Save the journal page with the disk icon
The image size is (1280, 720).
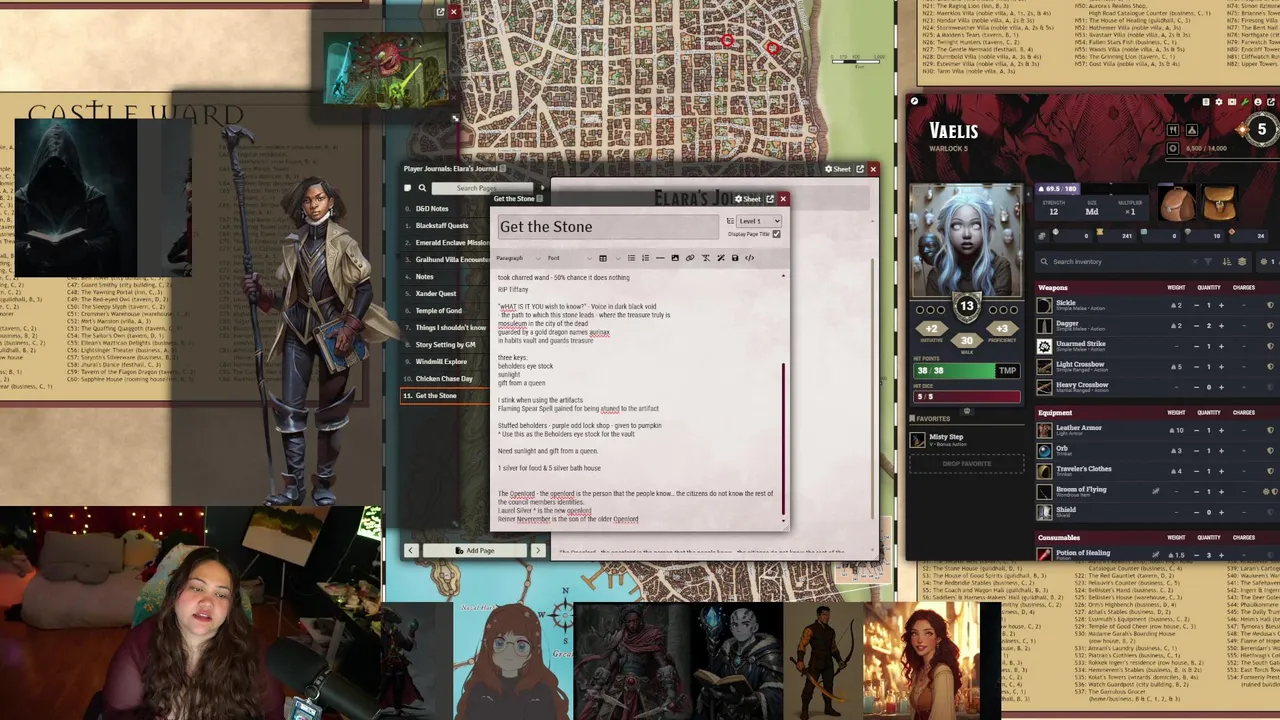[735, 258]
